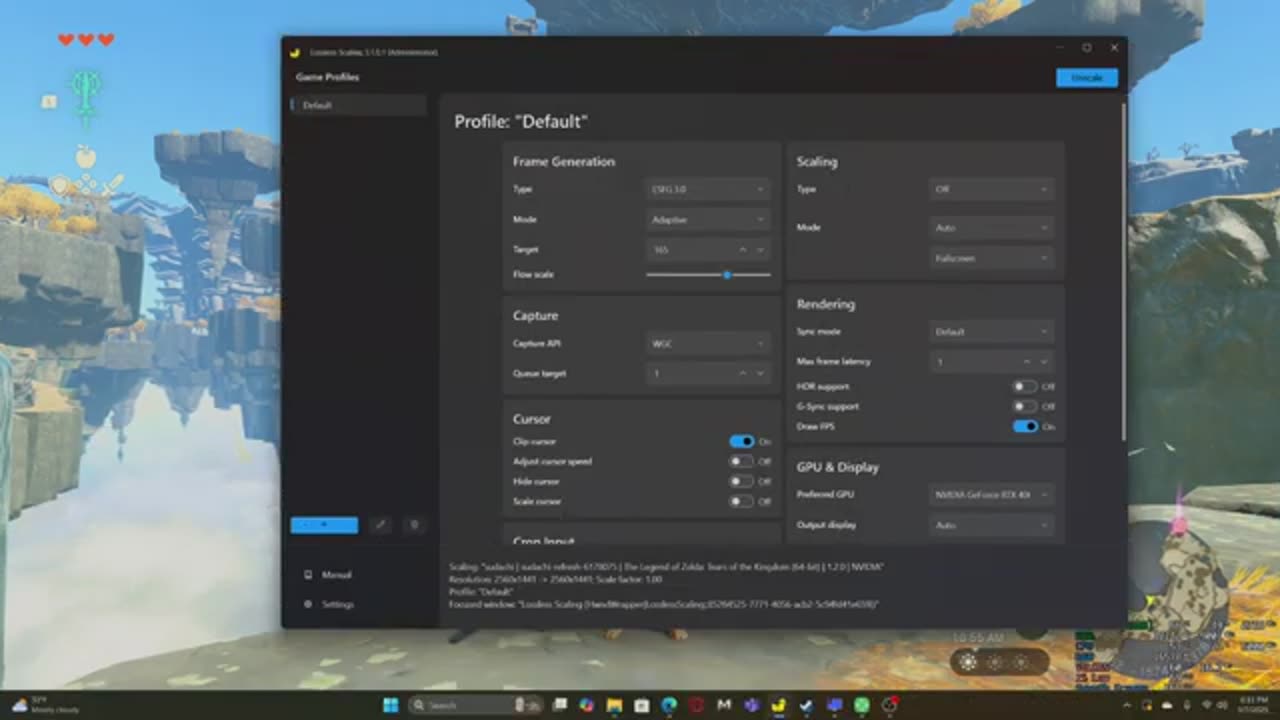The width and height of the screenshot is (1280, 720).
Task: Open Microsoft Store from the taskbar
Action: 642,705
